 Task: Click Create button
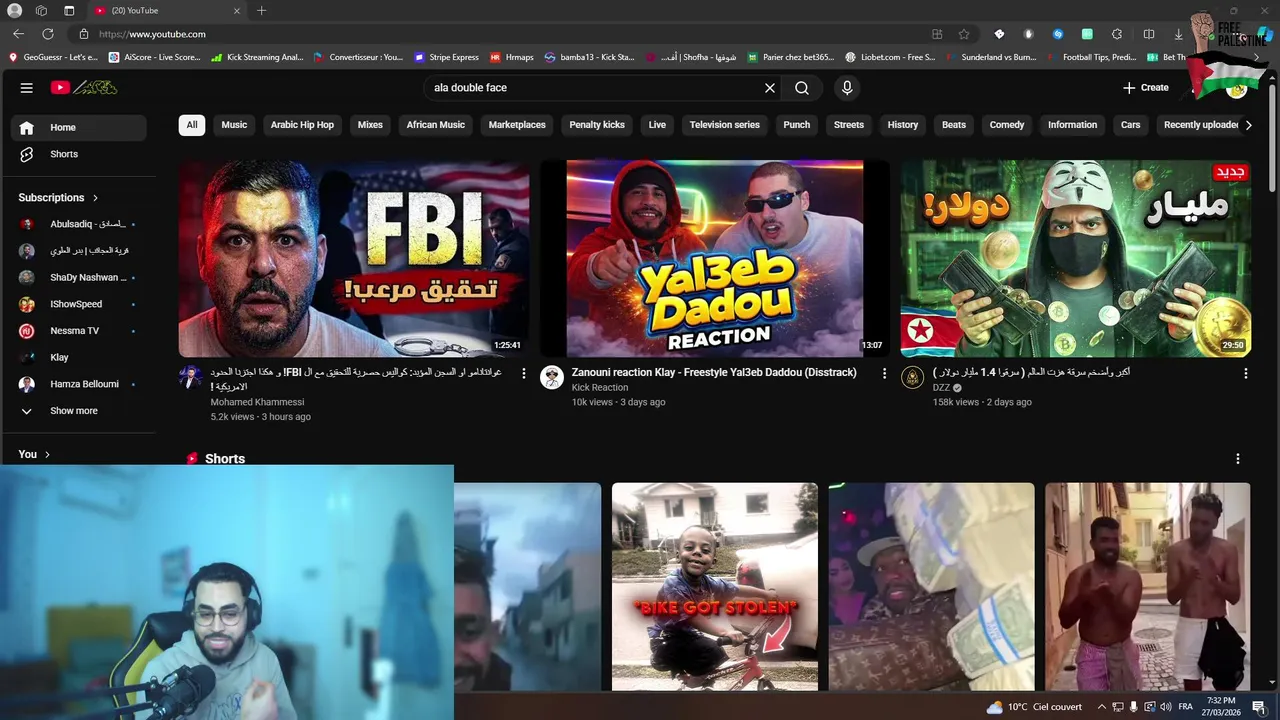coord(1145,88)
